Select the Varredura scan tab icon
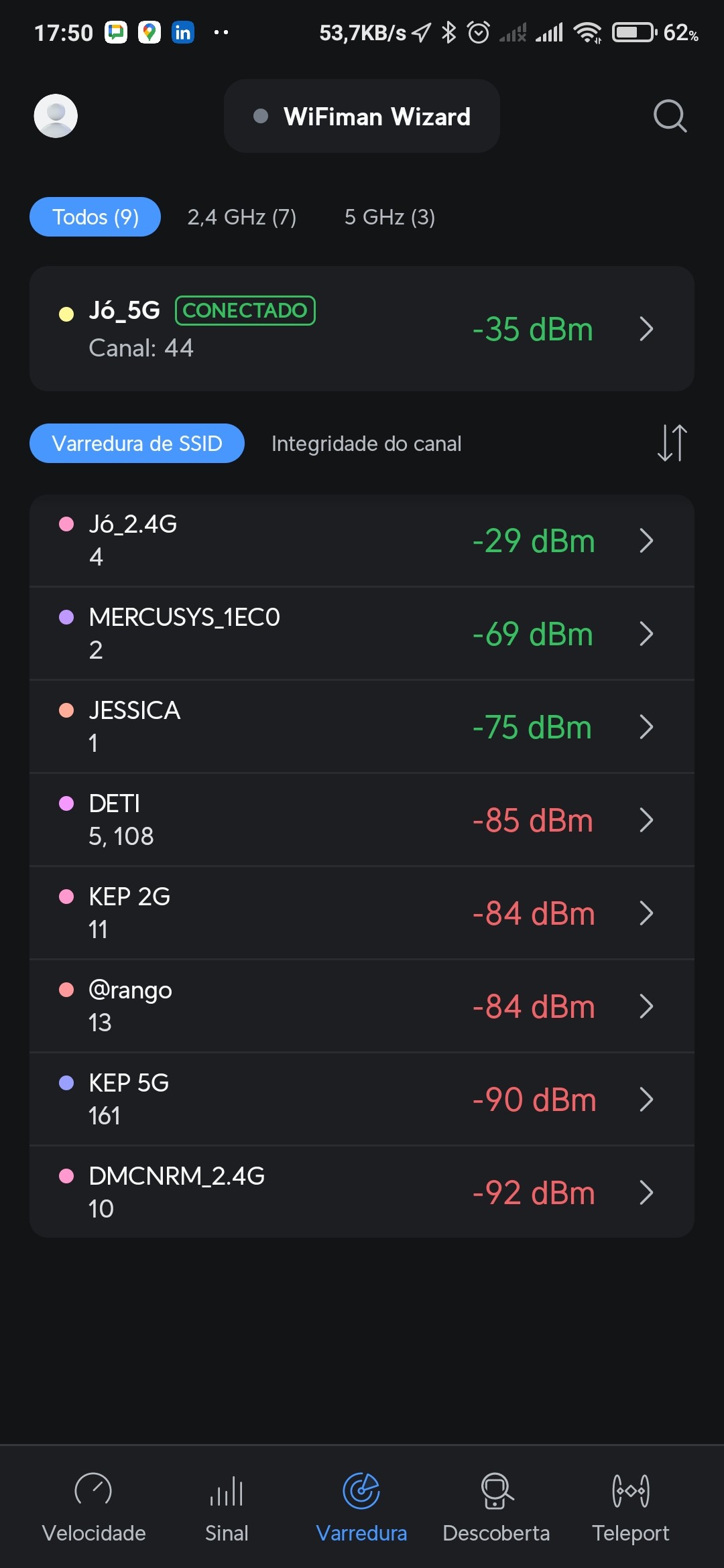The image size is (724, 1568). click(x=361, y=1492)
